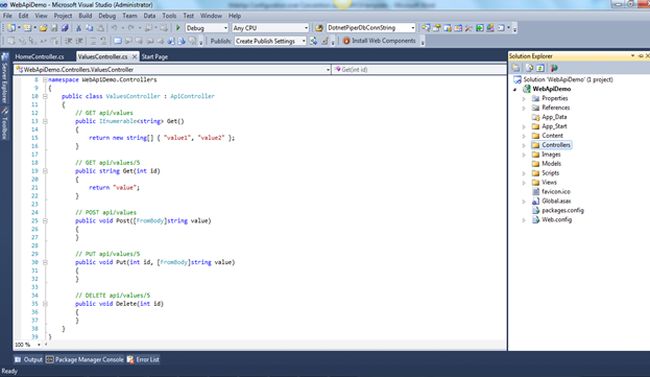The image size is (650, 377).
Task: Click Solution Explorer's Properties toolbar icon
Action: pyautogui.click(x=516, y=68)
